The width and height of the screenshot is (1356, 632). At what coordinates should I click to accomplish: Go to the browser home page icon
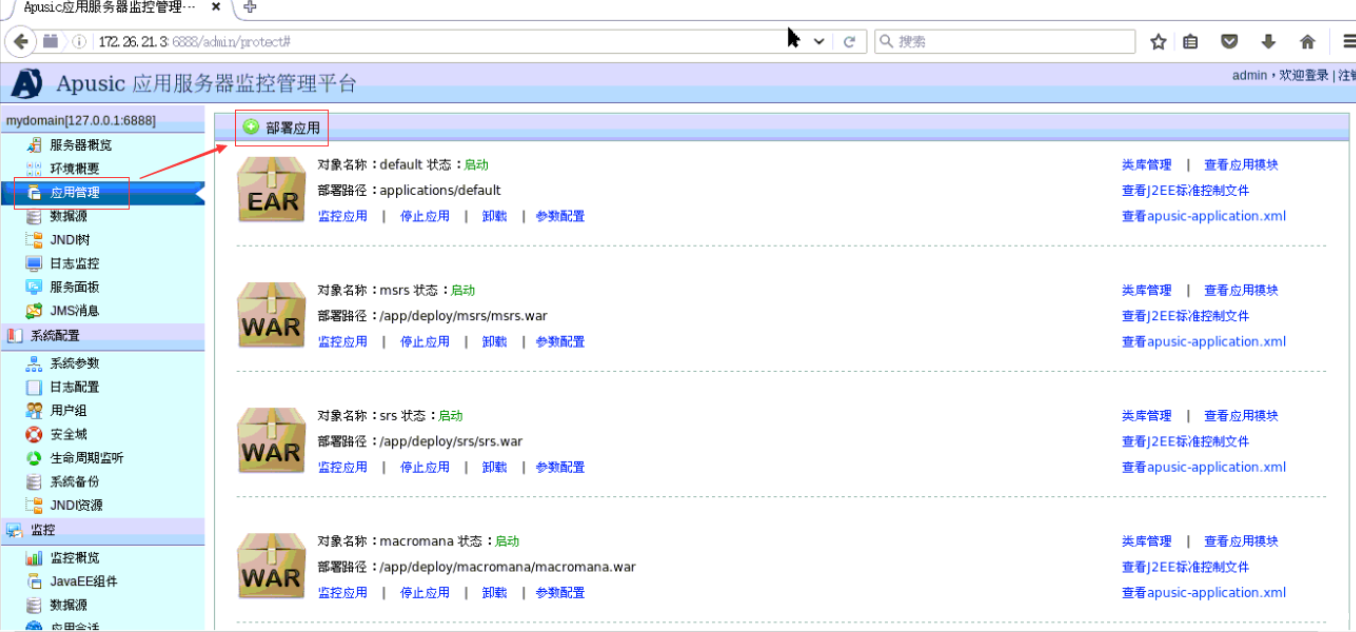pos(1307,42)
